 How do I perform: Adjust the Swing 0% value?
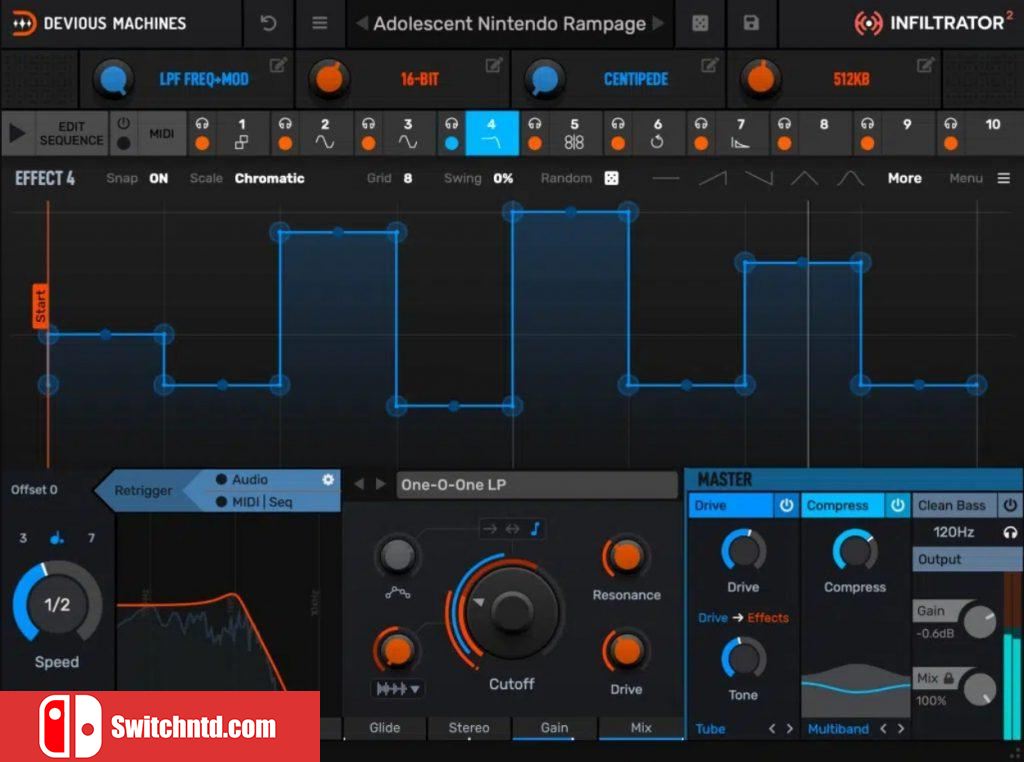point(503,178)
